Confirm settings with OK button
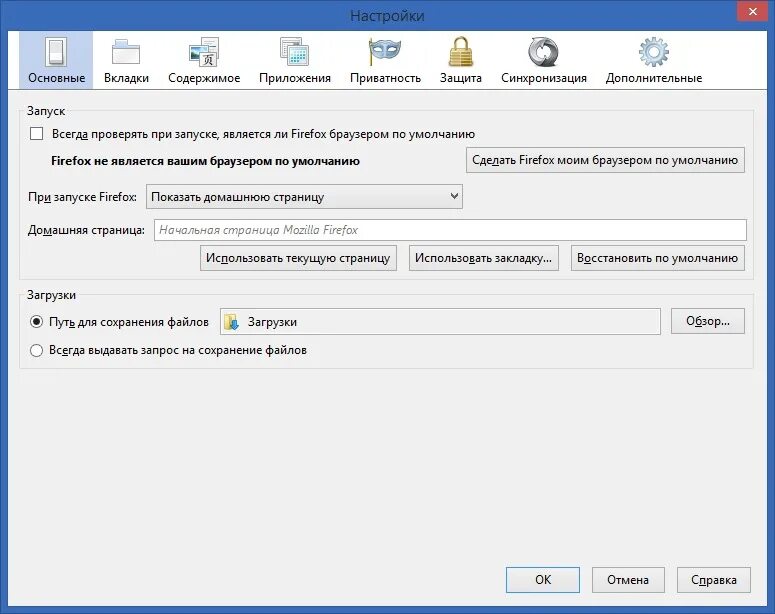Screen dimensions: 775x614 click(x=543, y=580)
